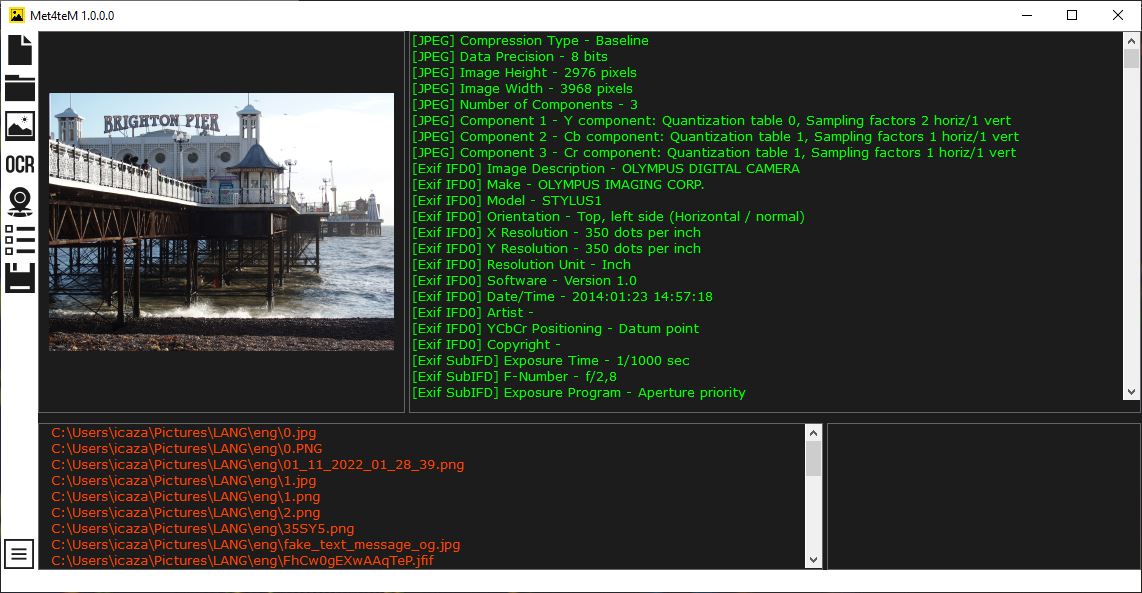
Task: Click the metadata panel scroll down arrow
Action: [x=1131, y=392]
